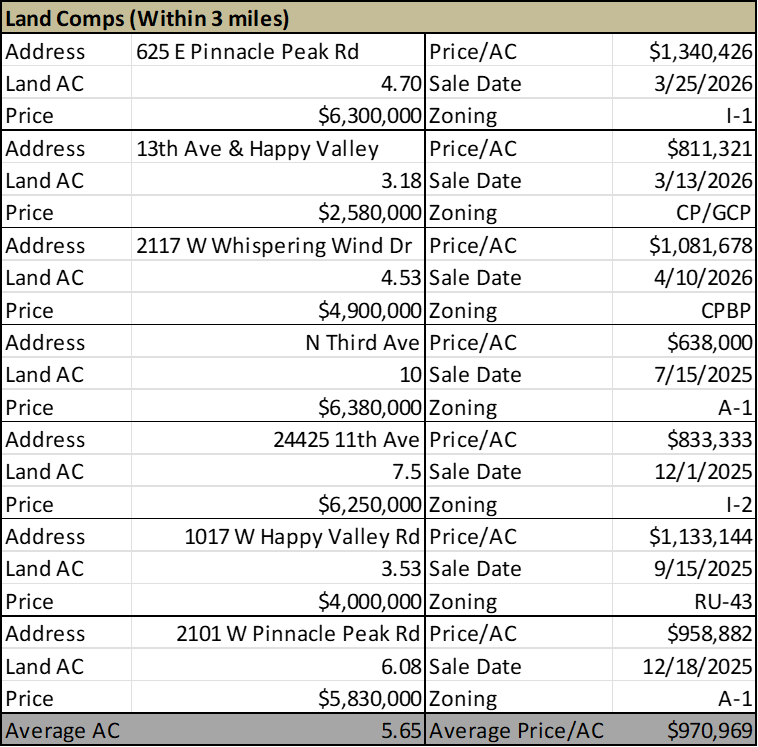Viewport: 758px width, 747px height.
Task: Click the address cell 'N Third Ave'
Action: tap(277, 342)
